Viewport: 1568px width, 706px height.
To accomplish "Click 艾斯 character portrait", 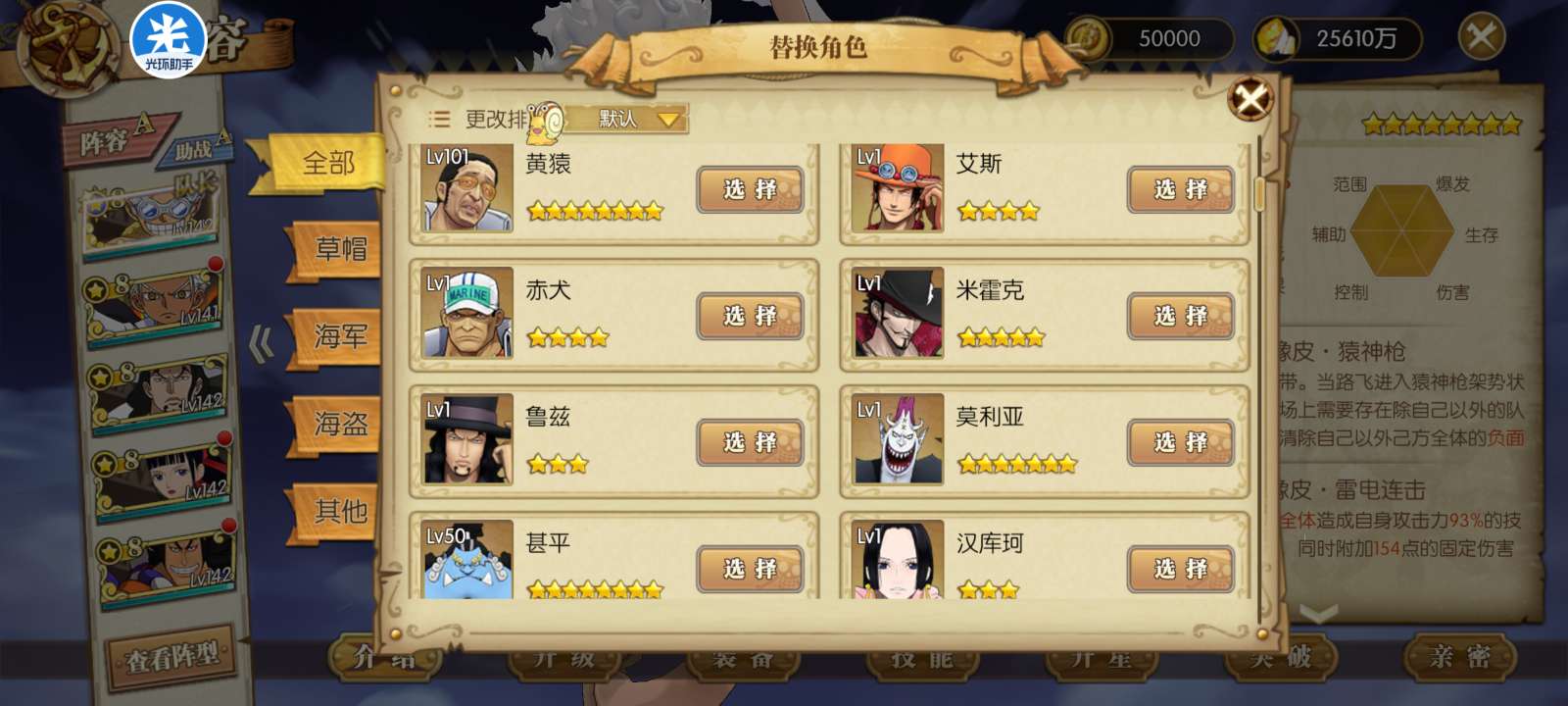I will click(x=898, y=187).
